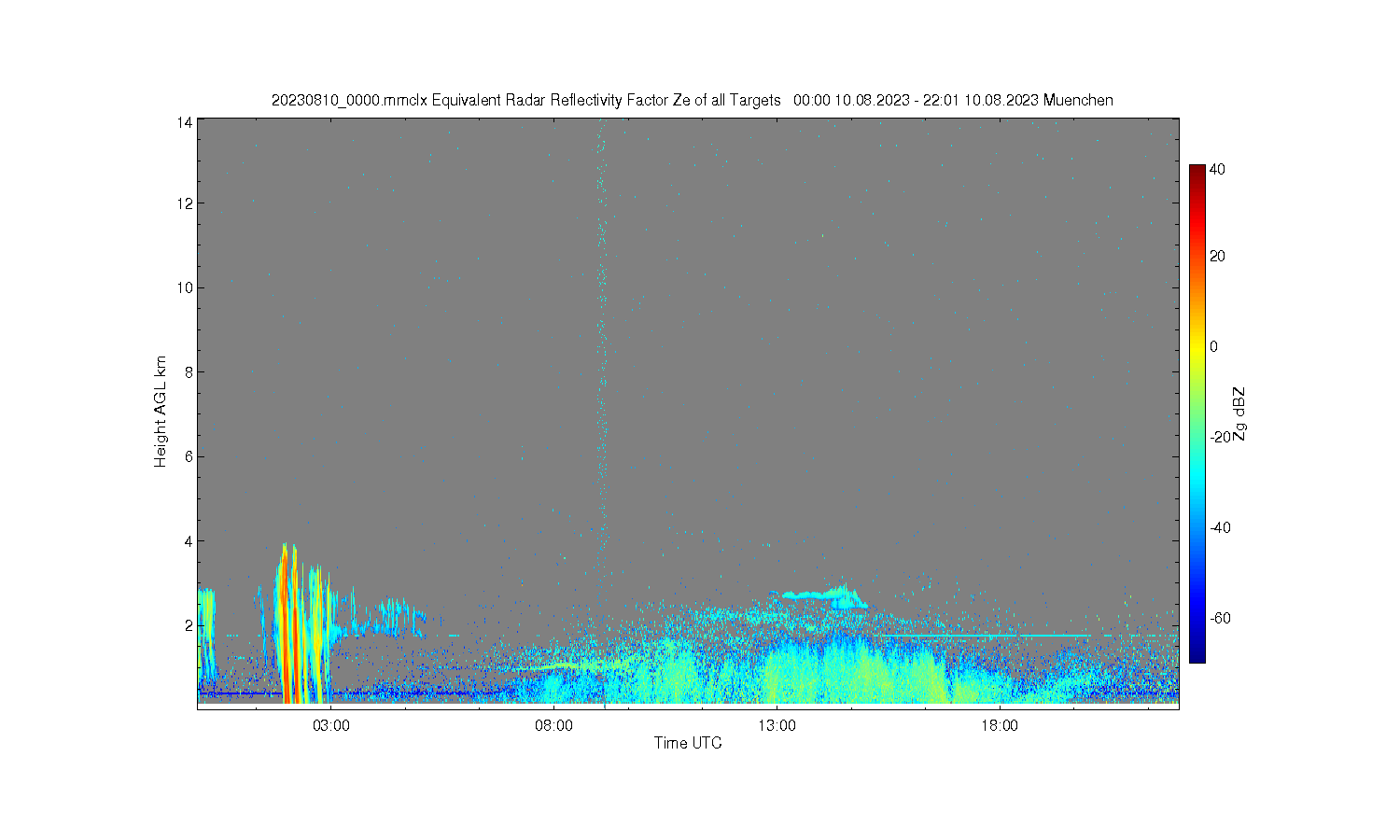The image size is (1400, 840).
Task: Click the colorbar value '-40'
Action: (x=1219, y=527)
